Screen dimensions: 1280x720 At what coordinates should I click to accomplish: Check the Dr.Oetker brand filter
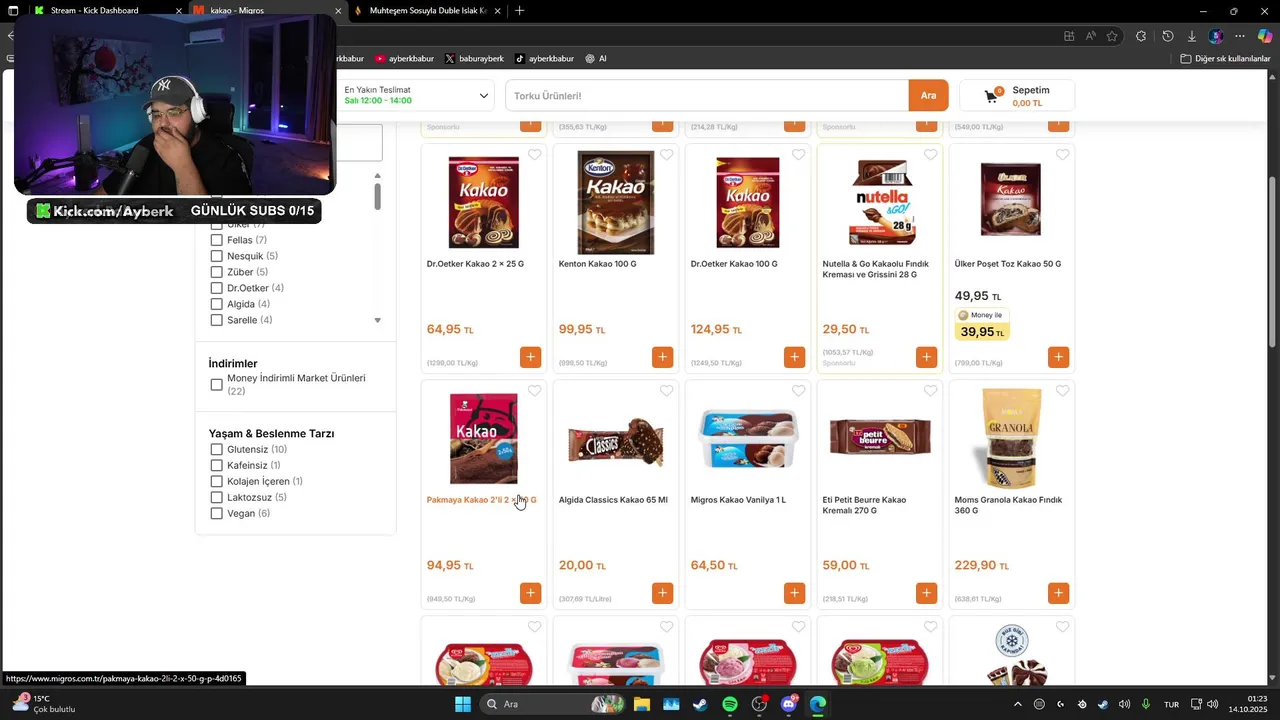216,288
